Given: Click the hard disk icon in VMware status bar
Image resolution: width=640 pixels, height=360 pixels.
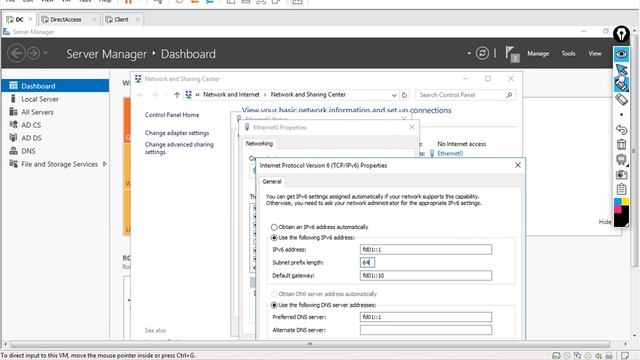Looking at the screenshot, I should [556, 356].
